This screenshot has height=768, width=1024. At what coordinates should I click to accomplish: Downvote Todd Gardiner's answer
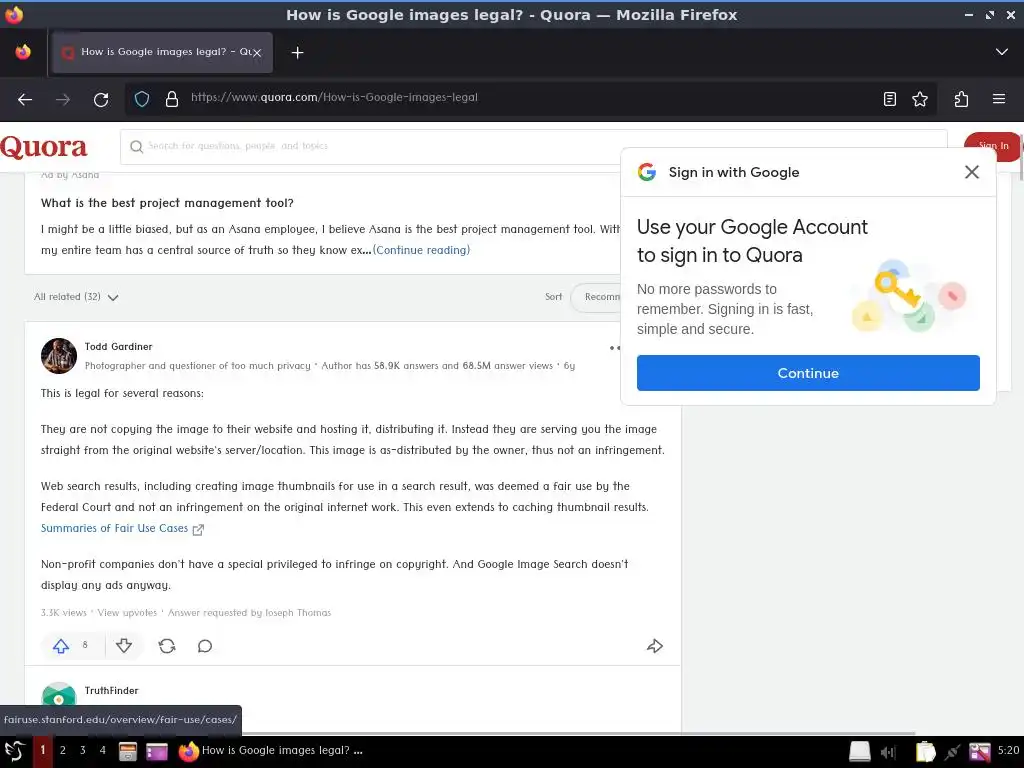tap(123, 646)
